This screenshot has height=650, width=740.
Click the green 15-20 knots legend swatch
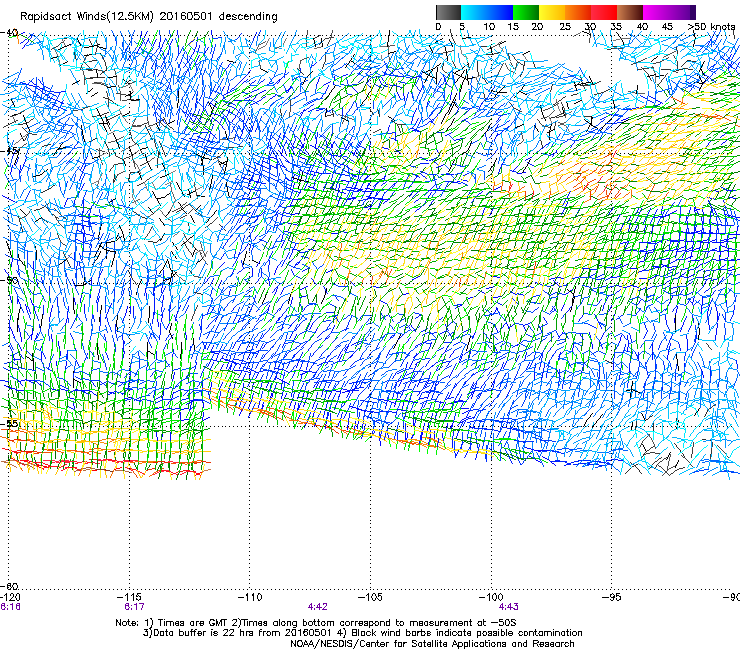tap(526, 12)
